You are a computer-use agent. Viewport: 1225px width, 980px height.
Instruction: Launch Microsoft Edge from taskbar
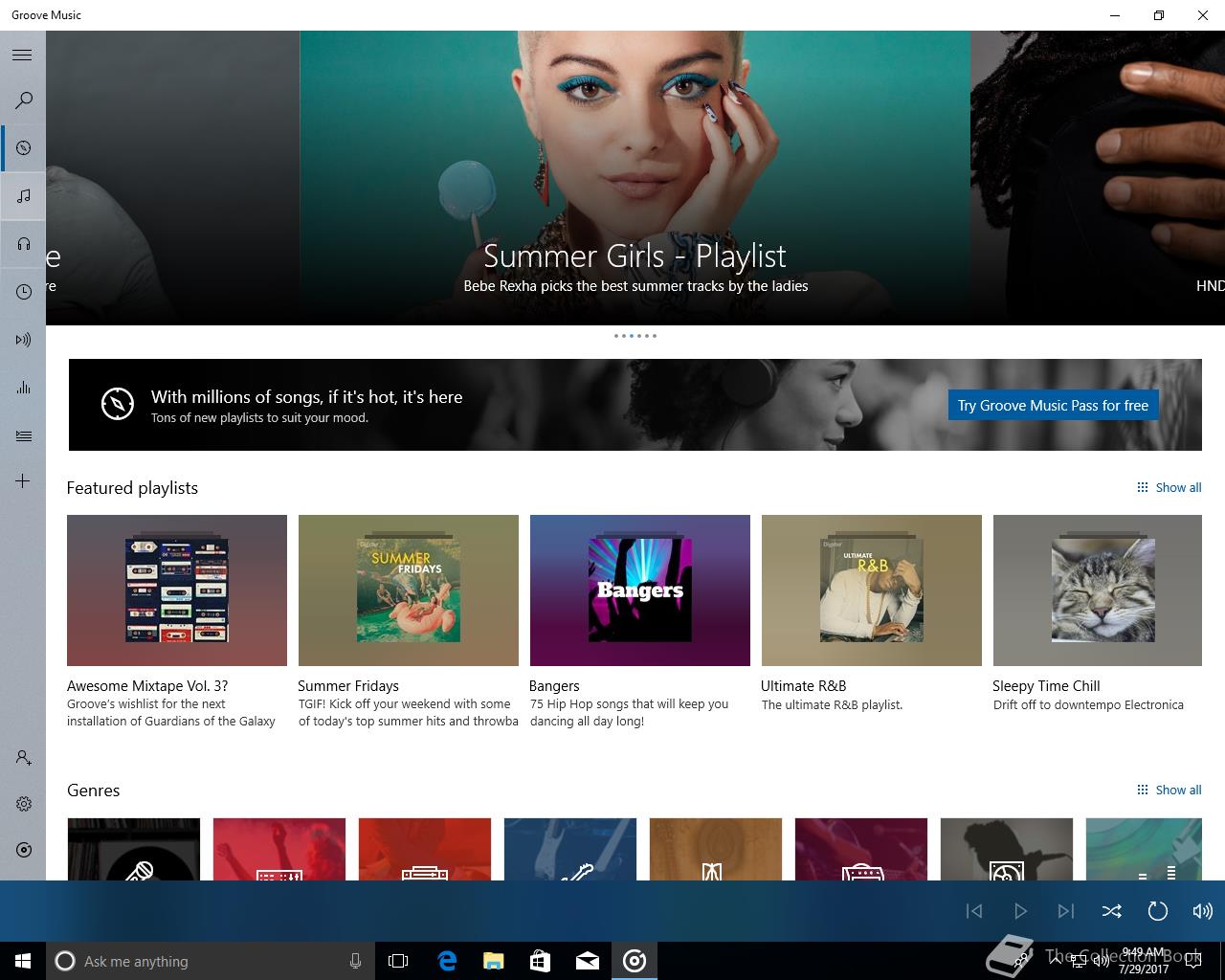click(x=447, y=961)
